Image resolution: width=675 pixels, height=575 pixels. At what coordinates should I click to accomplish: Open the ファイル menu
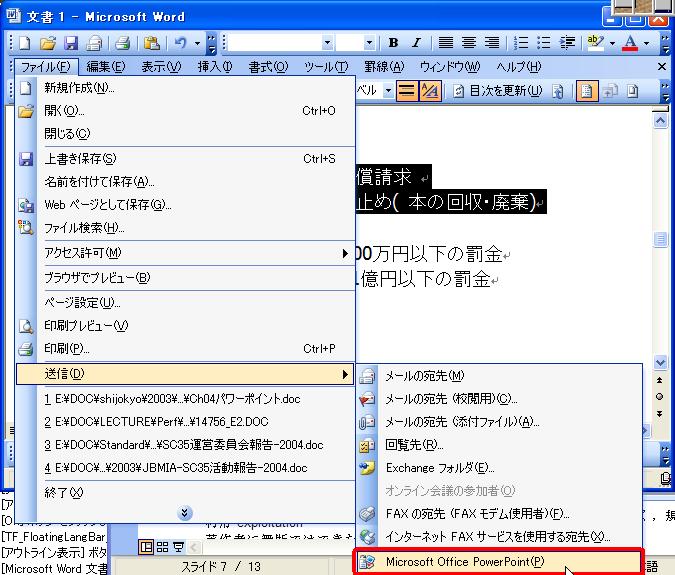point(46,67)
